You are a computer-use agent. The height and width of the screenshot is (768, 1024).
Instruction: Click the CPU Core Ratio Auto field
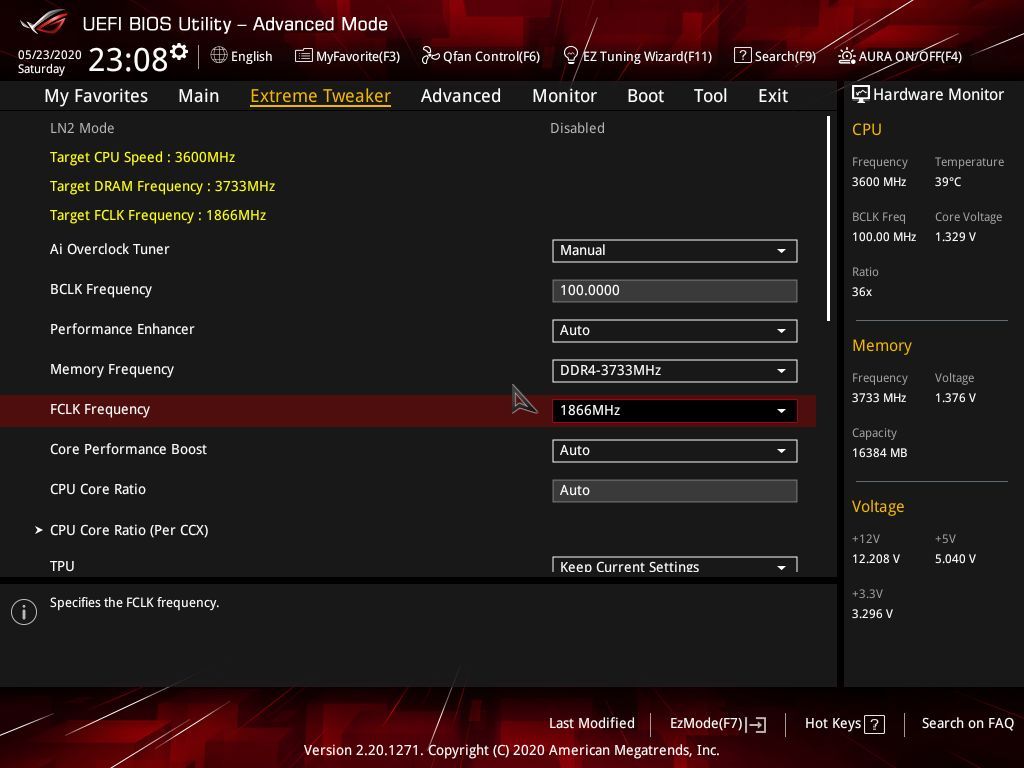coord(674,490)
